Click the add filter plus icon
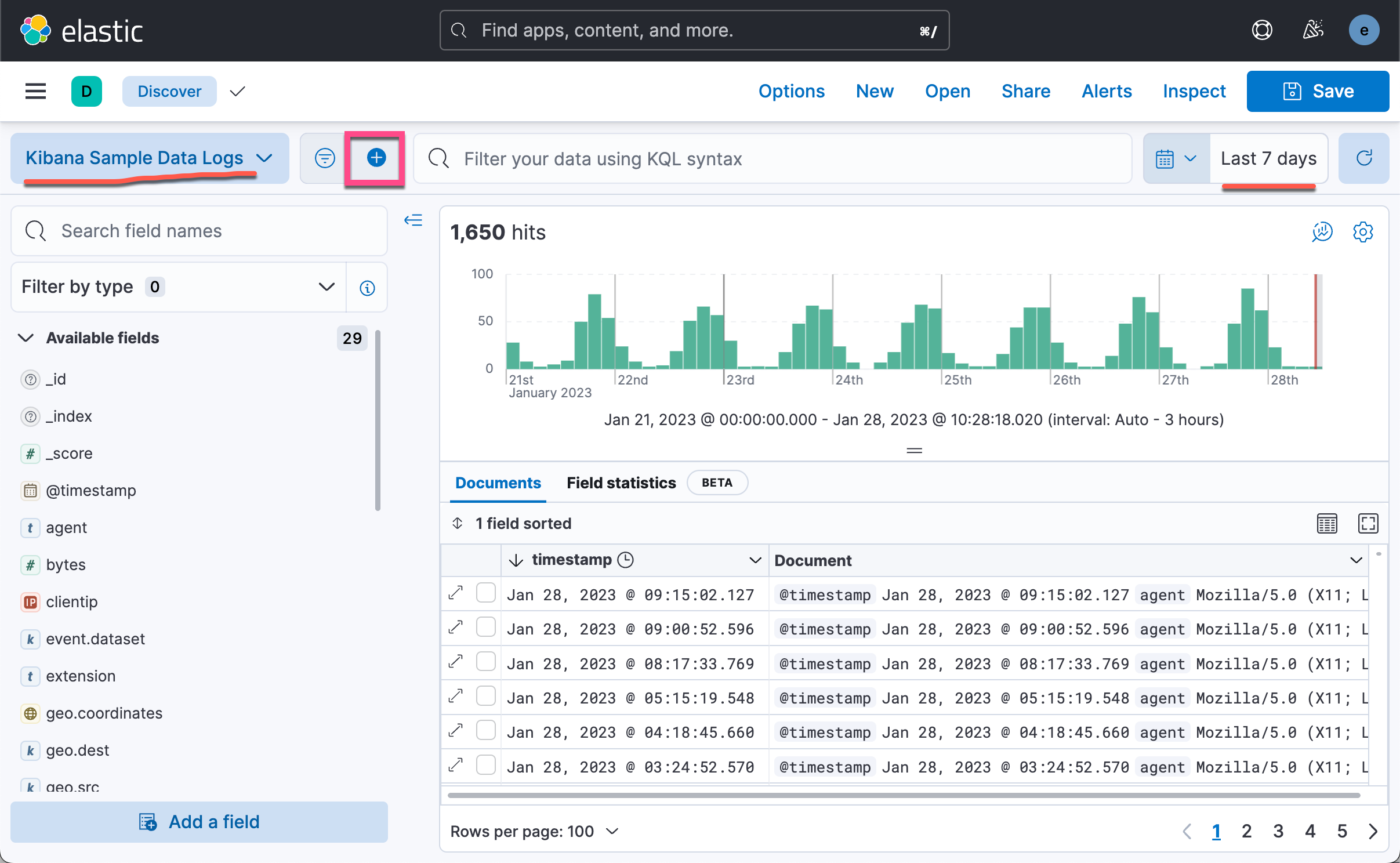 click(x=376, y=158)
